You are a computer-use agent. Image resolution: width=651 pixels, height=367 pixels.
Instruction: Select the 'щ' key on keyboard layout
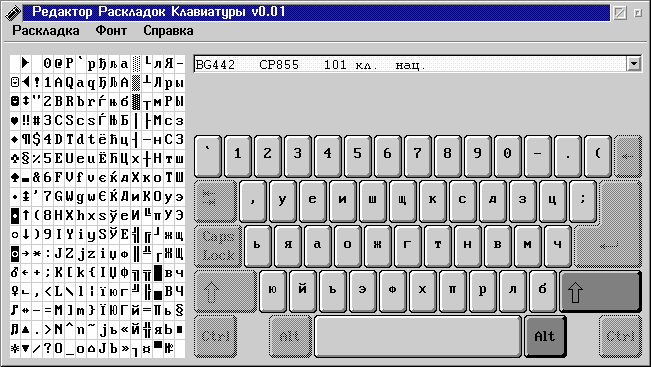[402, 201]
